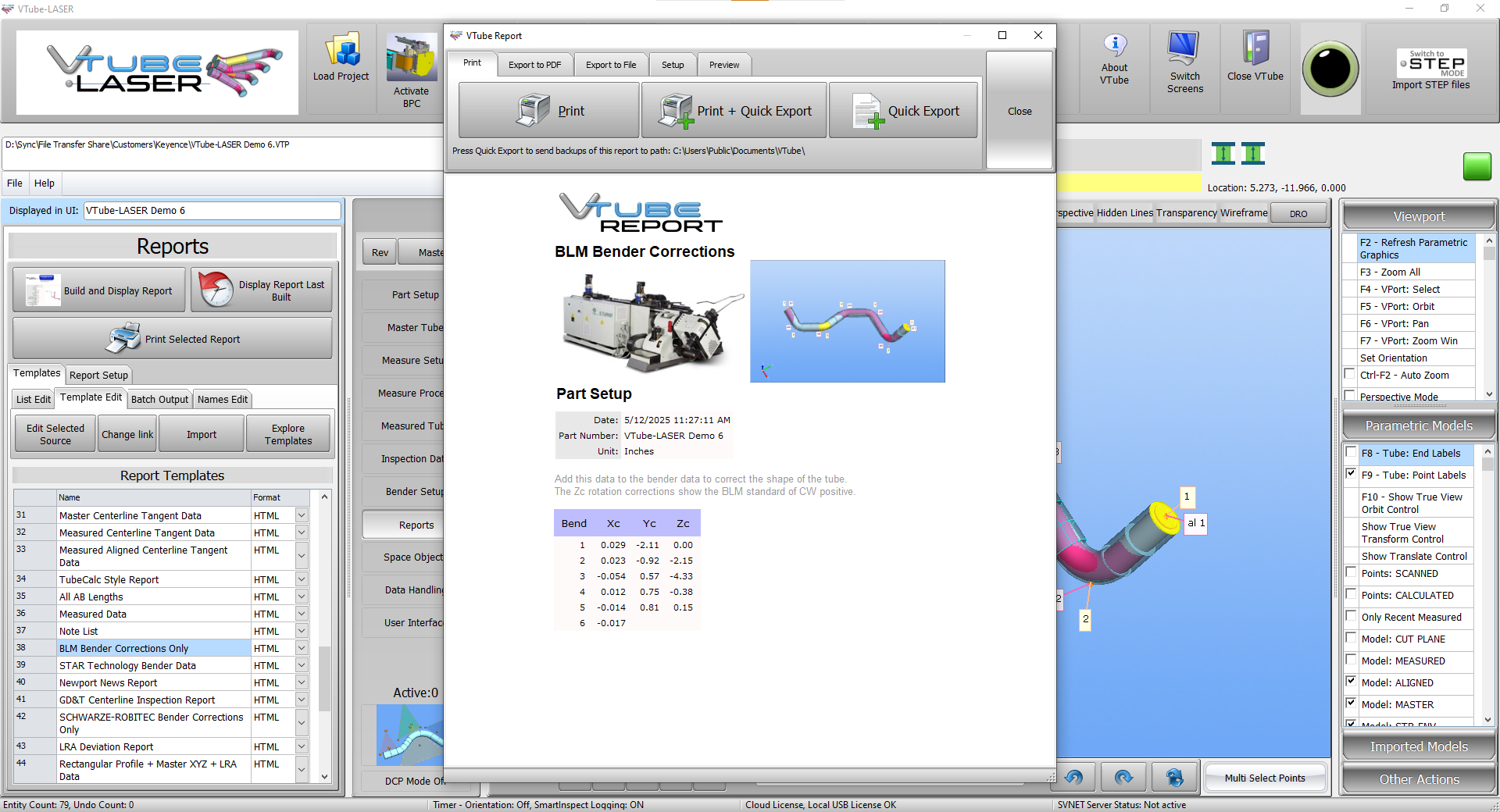Open format dropdown for LRA Deviation Report
The width and height of the screenshot is (1500, 812).
[x=302, y=746]
